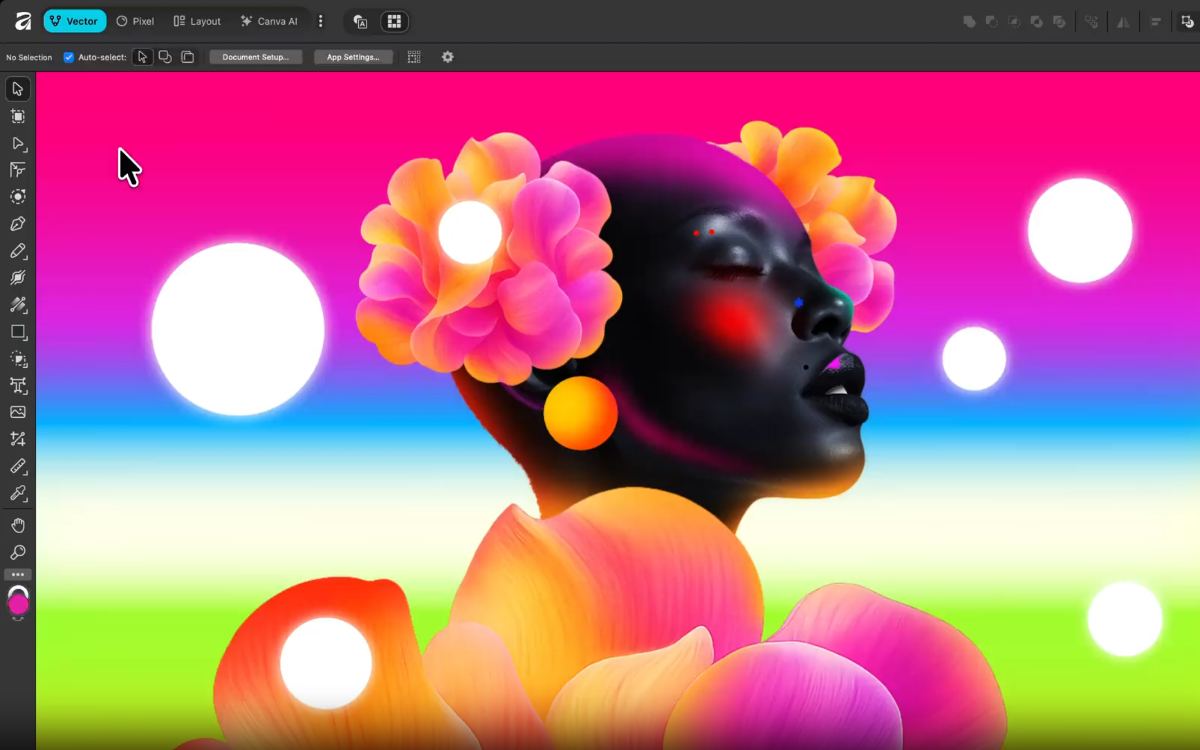Select the Place Image tool
Image resolution: width=1200 pixels, height=750 pixels.
[x=17, y=412]
